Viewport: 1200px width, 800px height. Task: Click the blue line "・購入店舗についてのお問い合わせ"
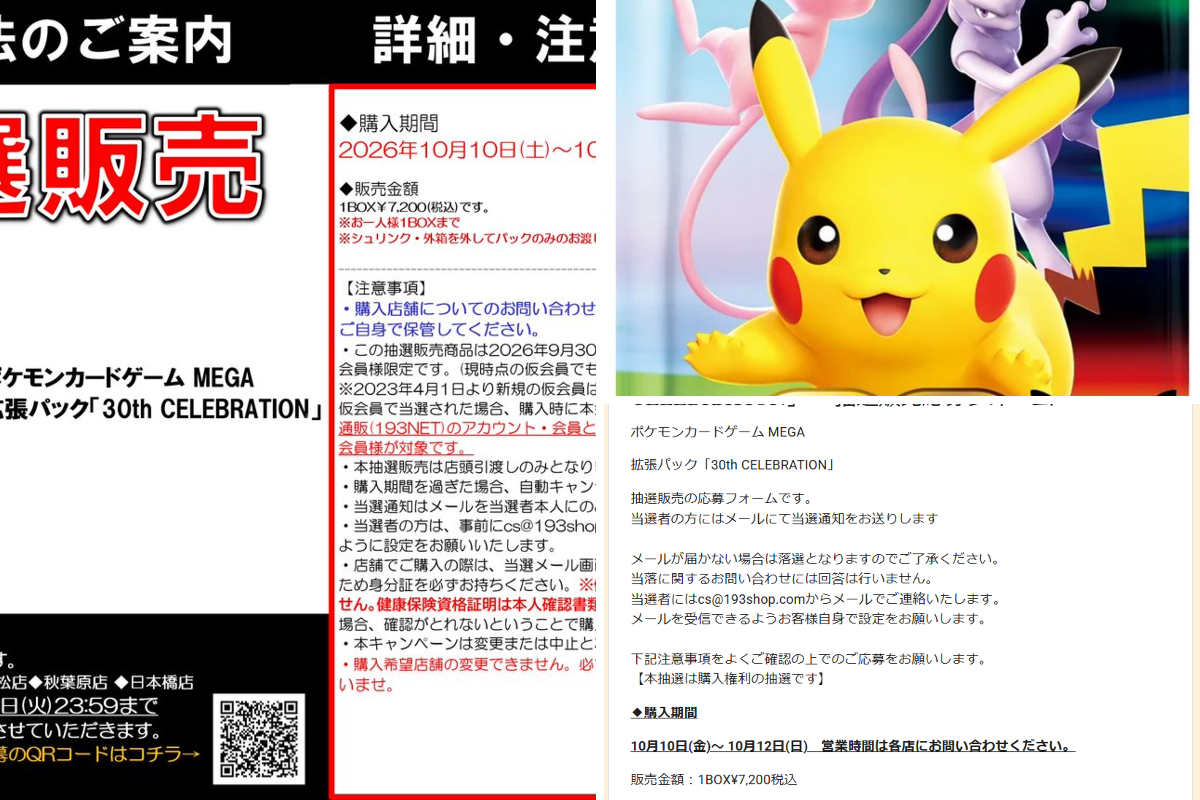(x=468, y=309)
